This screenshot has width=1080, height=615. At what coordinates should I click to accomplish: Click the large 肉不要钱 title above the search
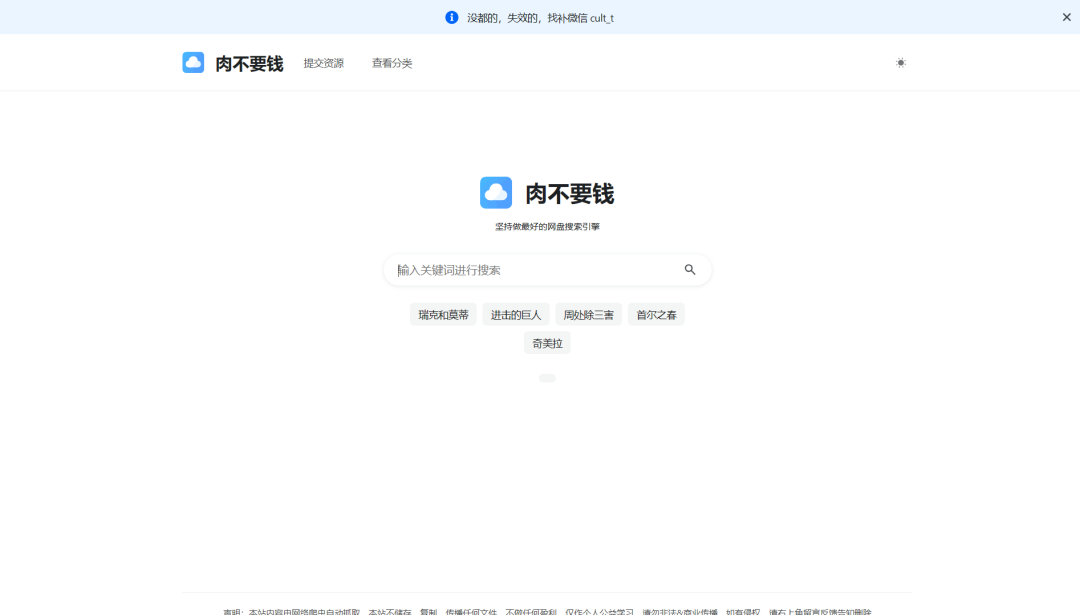(x=567, y=193)
